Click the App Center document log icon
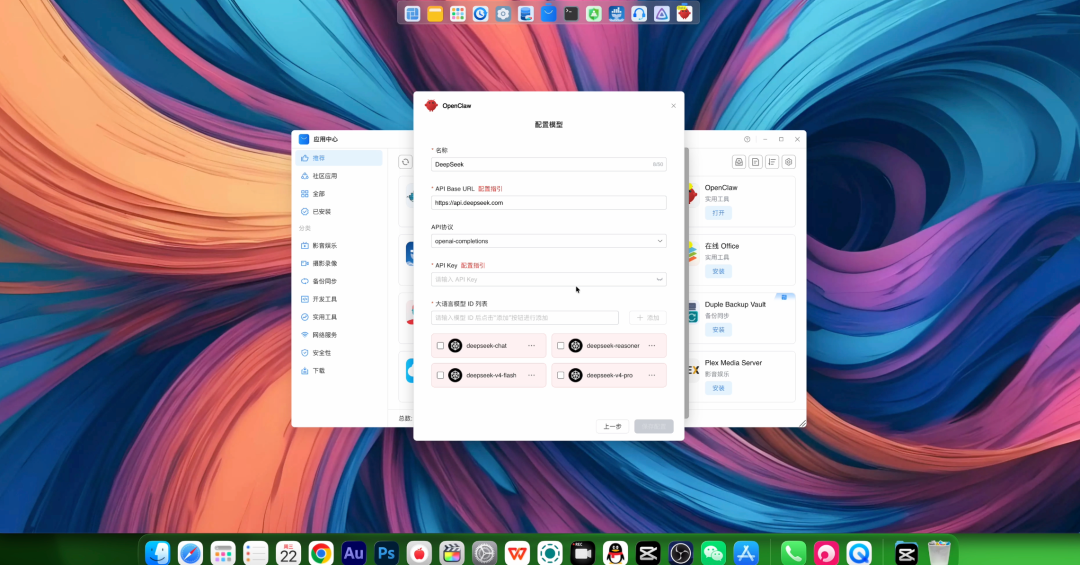 pos(756,162)
